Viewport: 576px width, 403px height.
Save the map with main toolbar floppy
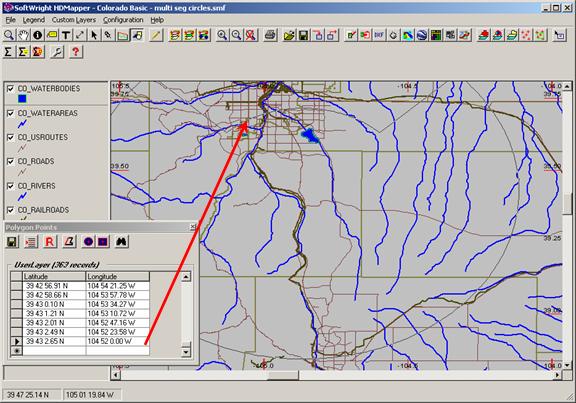tap(303, 35)
